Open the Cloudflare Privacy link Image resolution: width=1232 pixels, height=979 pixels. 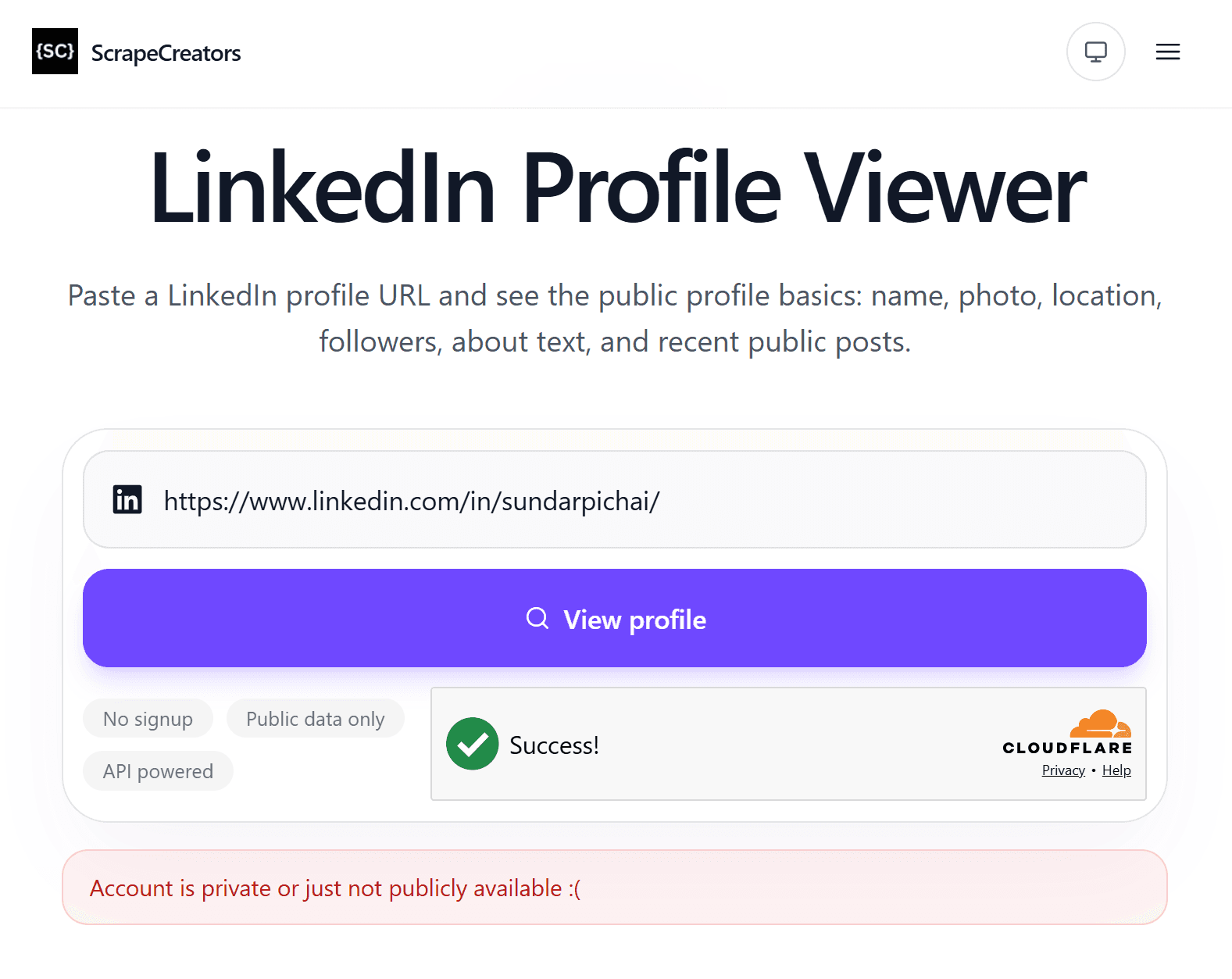[1063, 770]
